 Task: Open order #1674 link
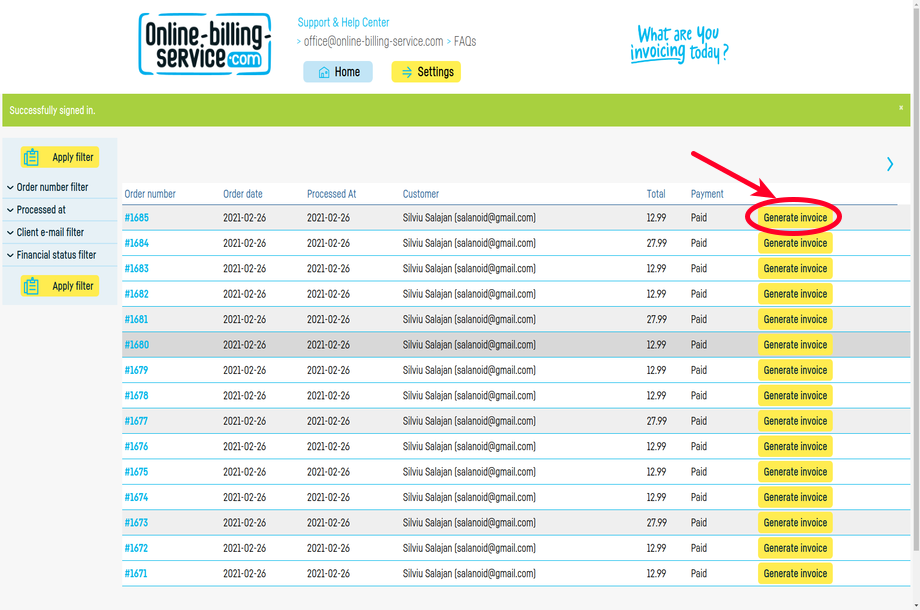(x=136, y=497)
